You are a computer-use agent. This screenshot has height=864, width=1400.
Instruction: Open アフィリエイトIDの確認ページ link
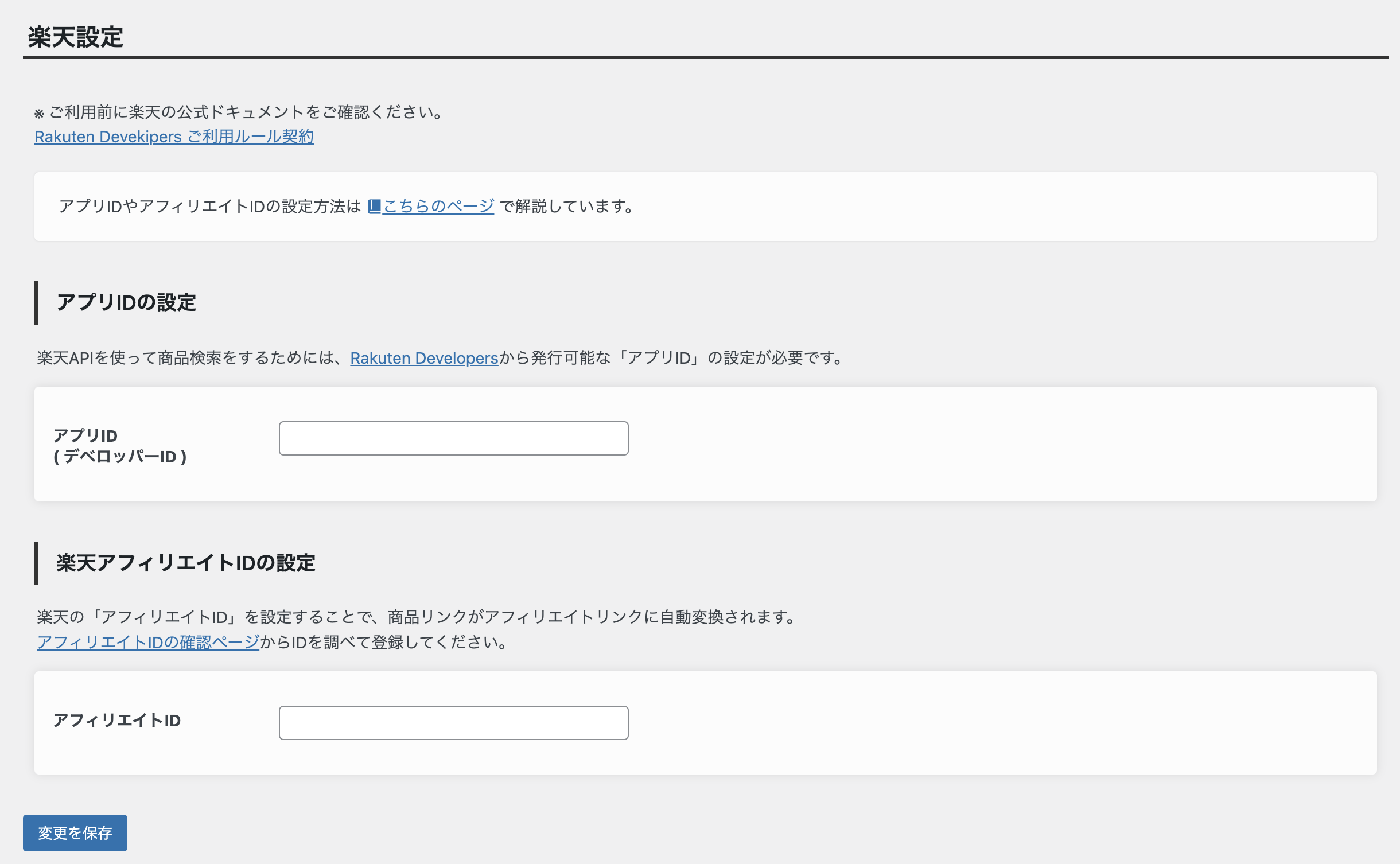[x=148, y=642]
